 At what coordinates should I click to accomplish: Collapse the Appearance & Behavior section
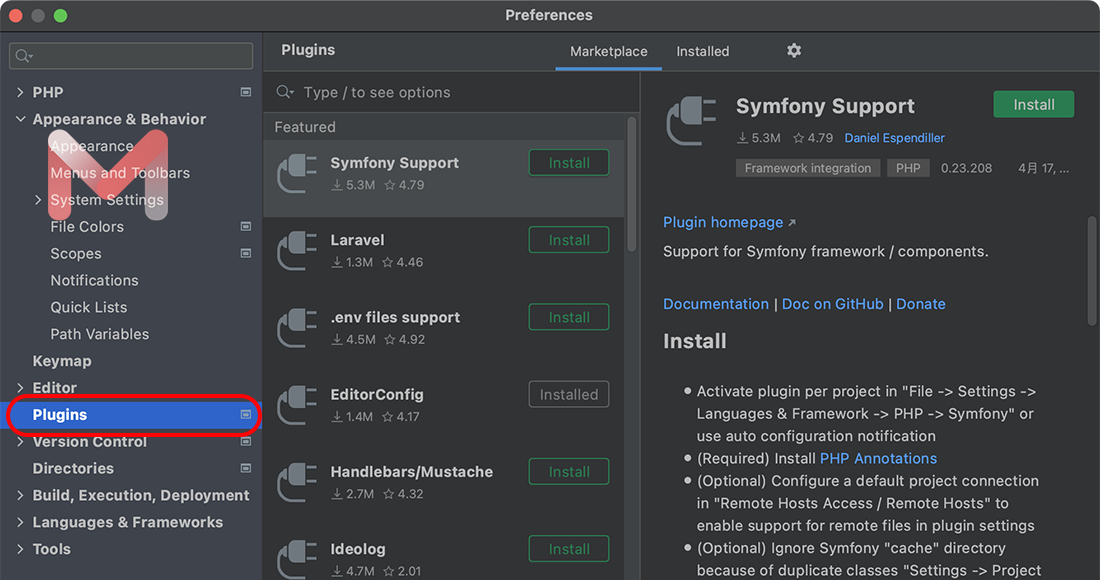click(20, 119)
